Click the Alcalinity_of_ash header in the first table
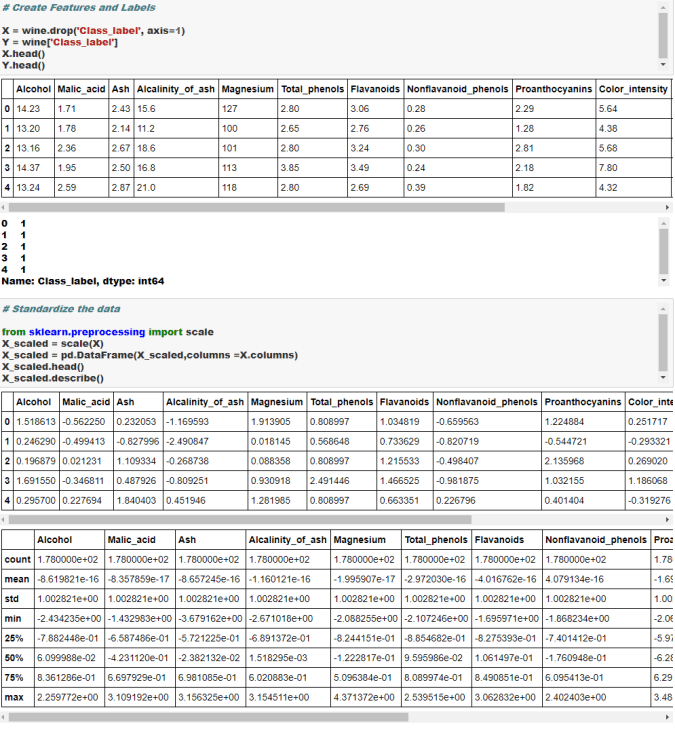Image resolution: width=675 pixels, height=729 pixels. pos(175,89)
